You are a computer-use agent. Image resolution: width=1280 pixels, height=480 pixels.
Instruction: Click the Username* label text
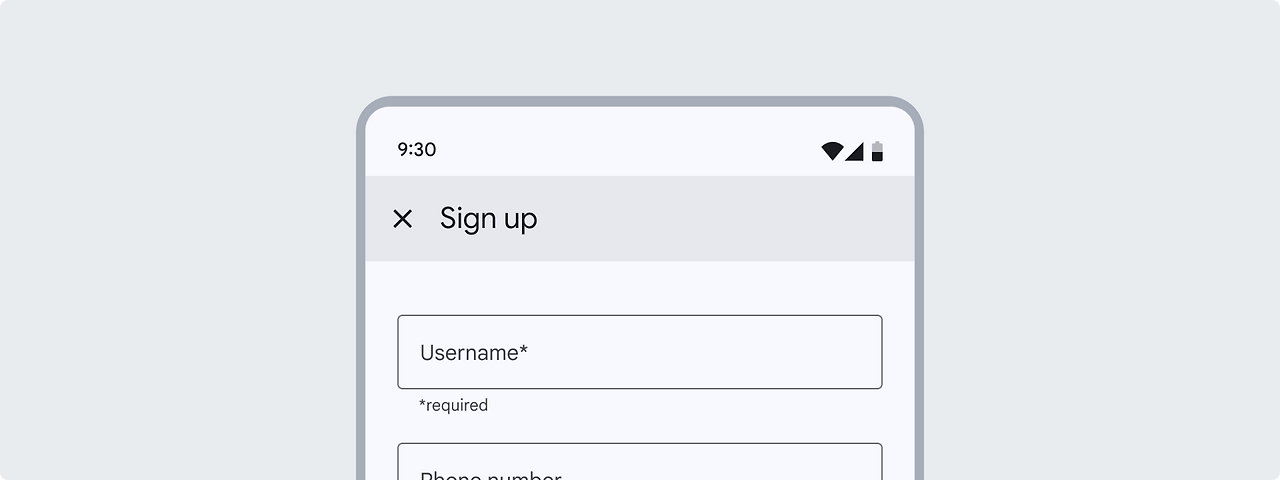[472, 352]
